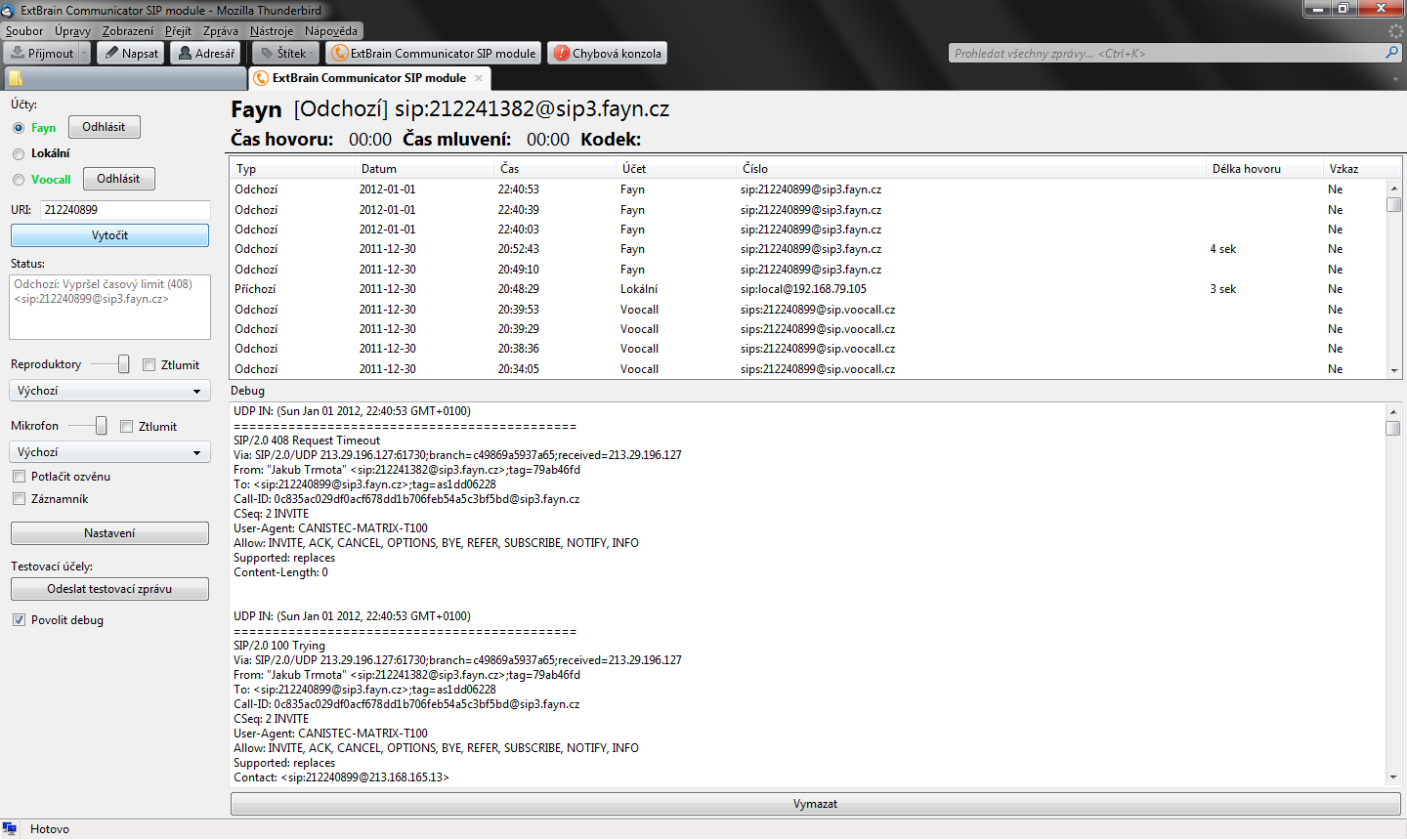Click Odhlásit next to Fayn account

coord(104,127)
